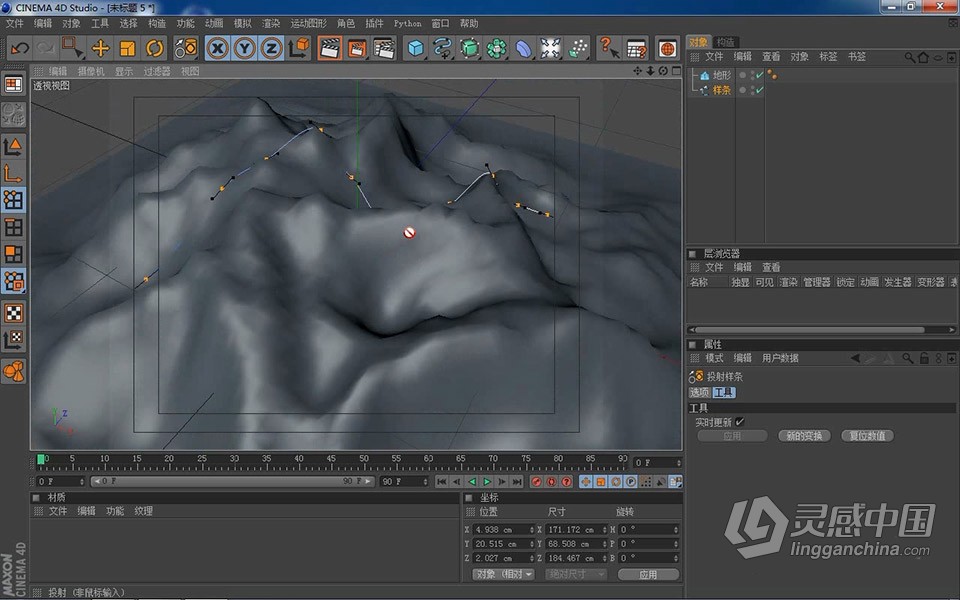This screenshot has width=960, height=600.
Task: Click the position Z stepper arrows
Action: pos(531,558)
